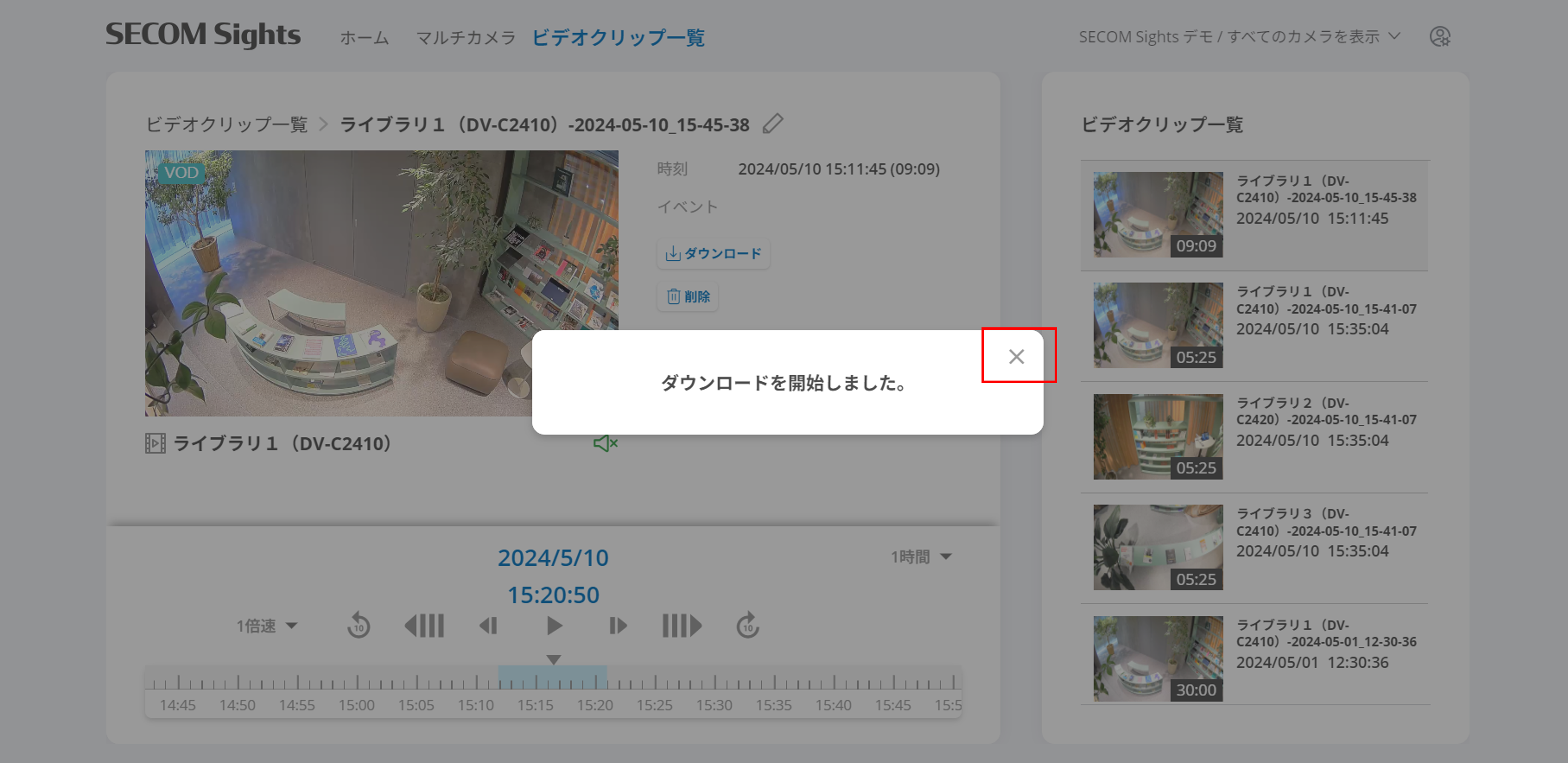Click the 2024/05/01 12:30:36 clip timestamp
This screenshot has width=1568, height=763.
1312,662
